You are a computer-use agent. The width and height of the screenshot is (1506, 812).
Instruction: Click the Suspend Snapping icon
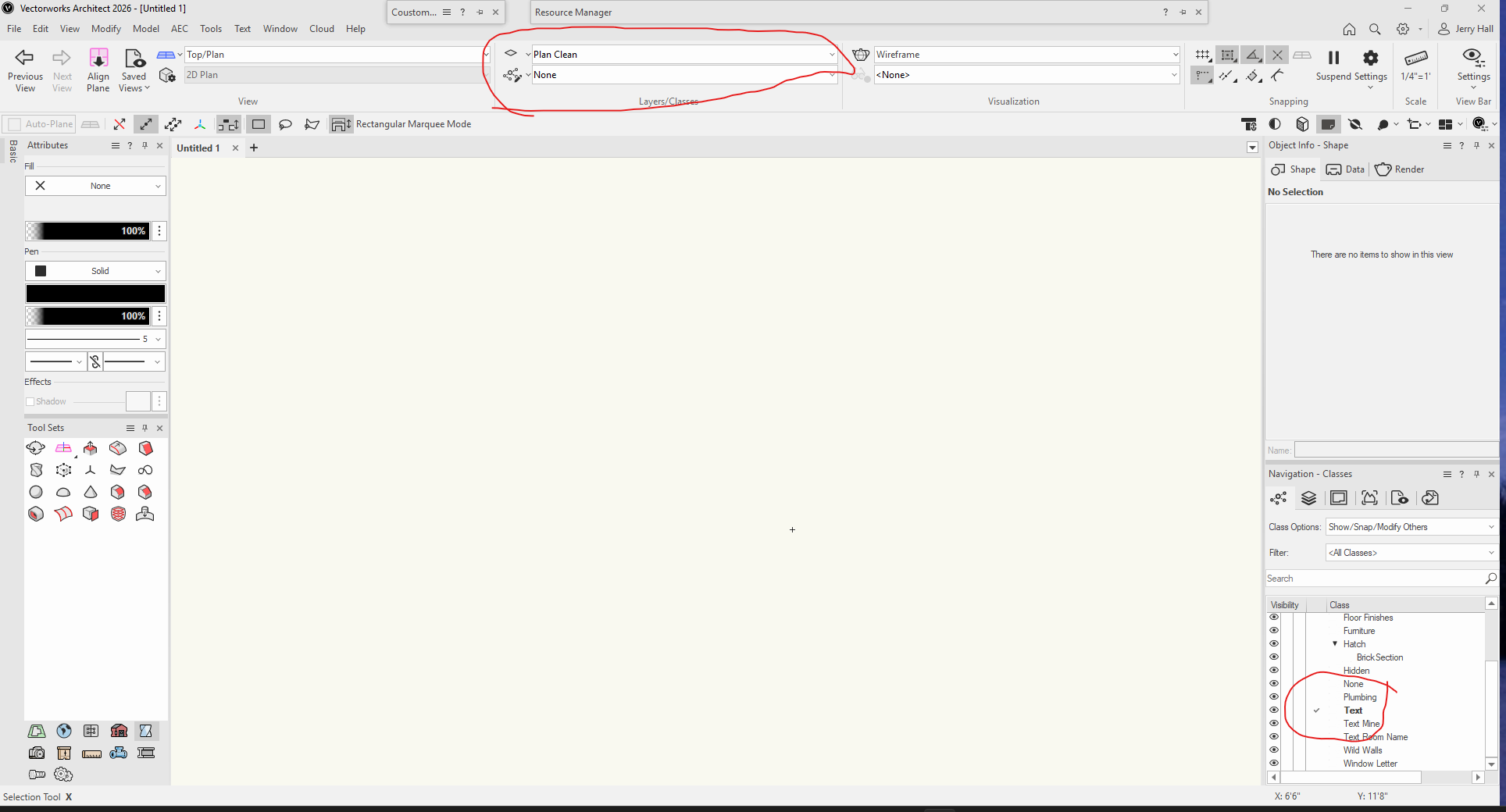[x=1333, y=58]
